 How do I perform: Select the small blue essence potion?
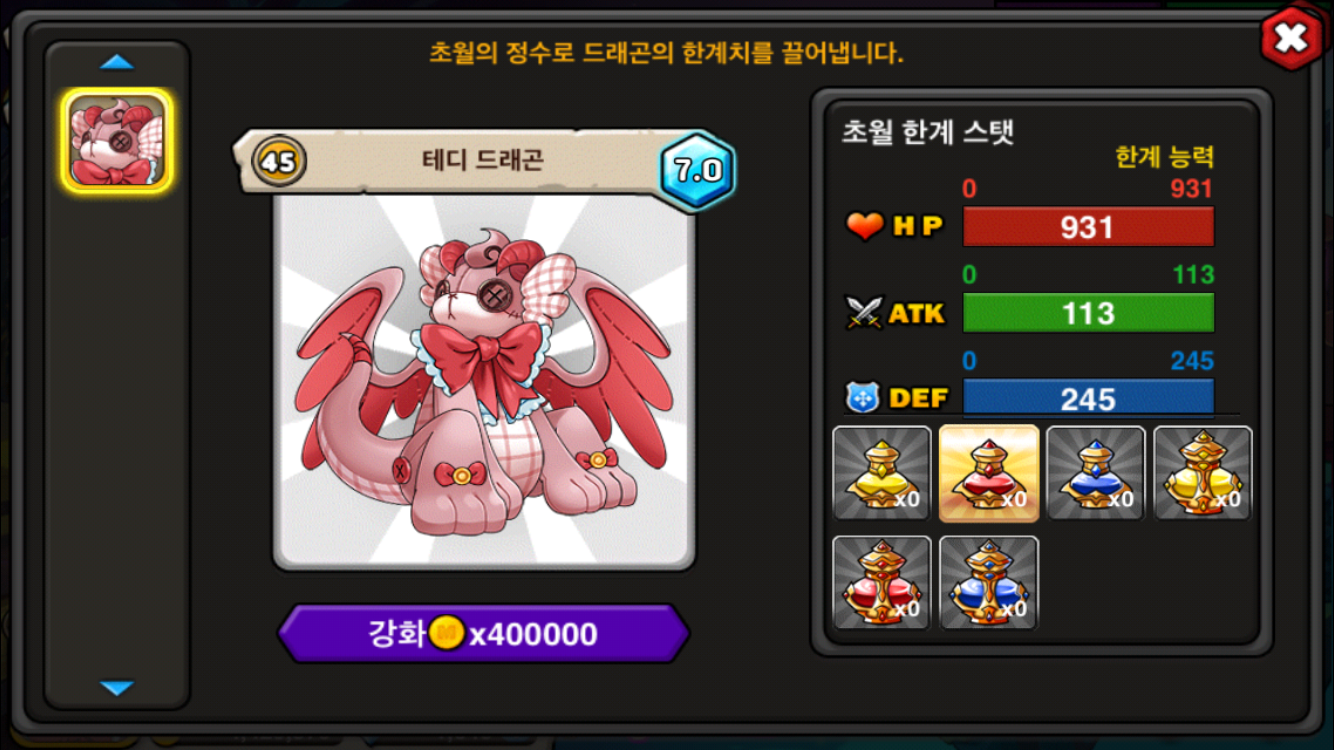(1096, 473)
